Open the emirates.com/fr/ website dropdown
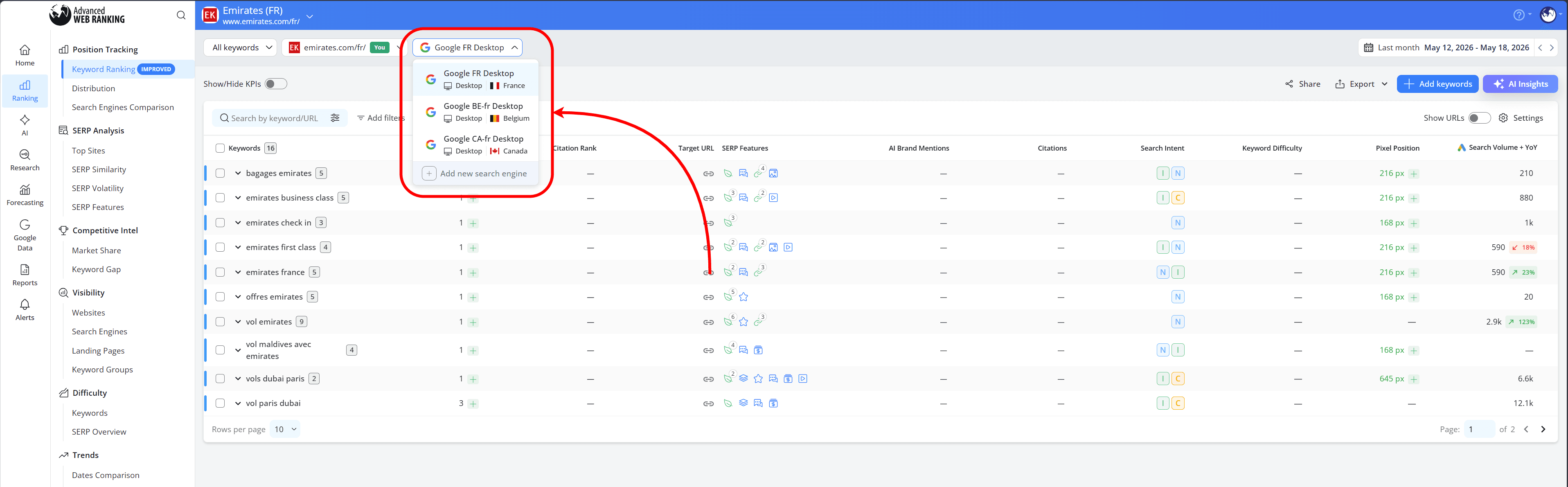1568x487 pixels. click(x=345, y=47)
